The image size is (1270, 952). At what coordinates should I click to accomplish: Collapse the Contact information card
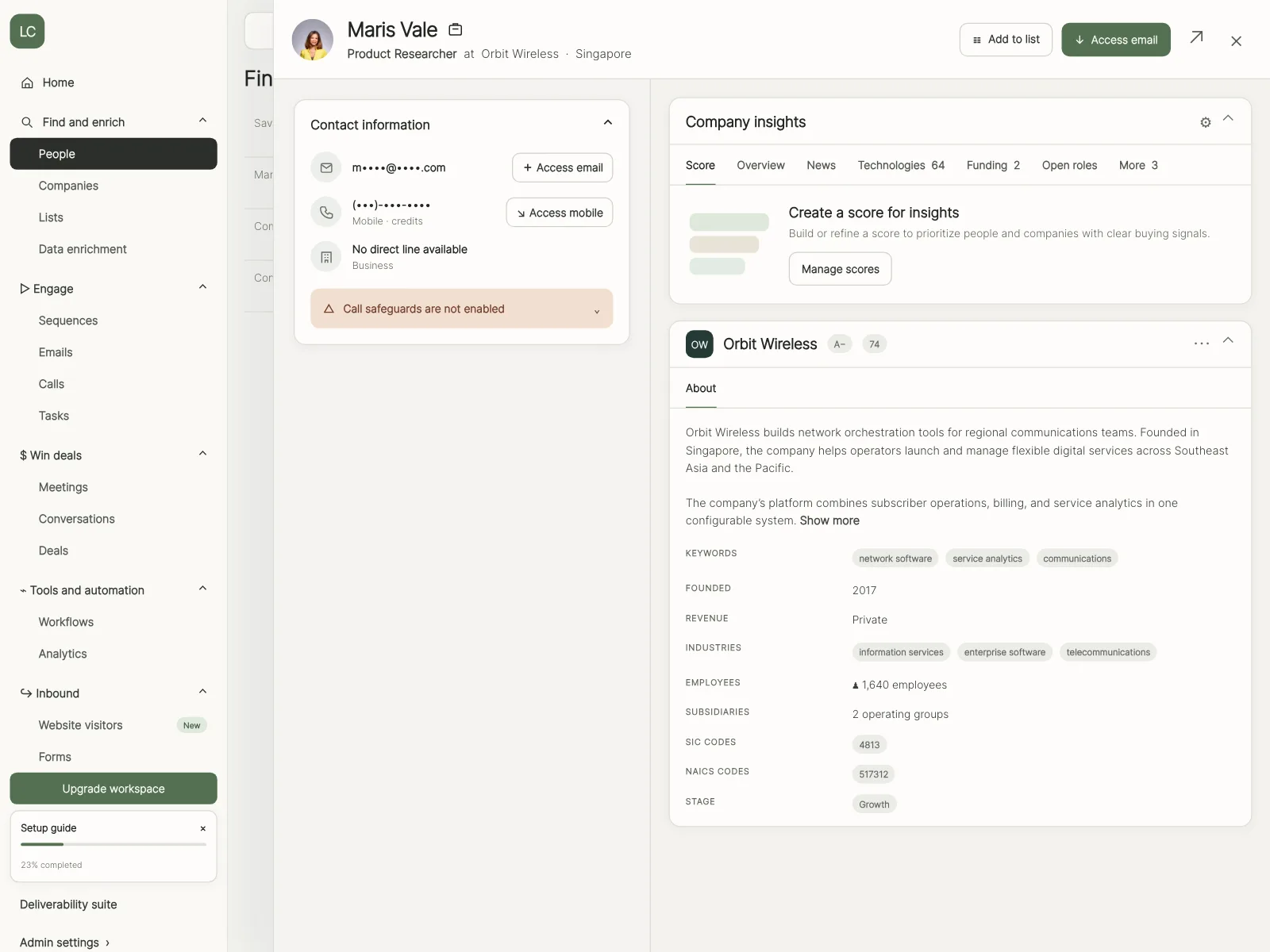point(608,123)
